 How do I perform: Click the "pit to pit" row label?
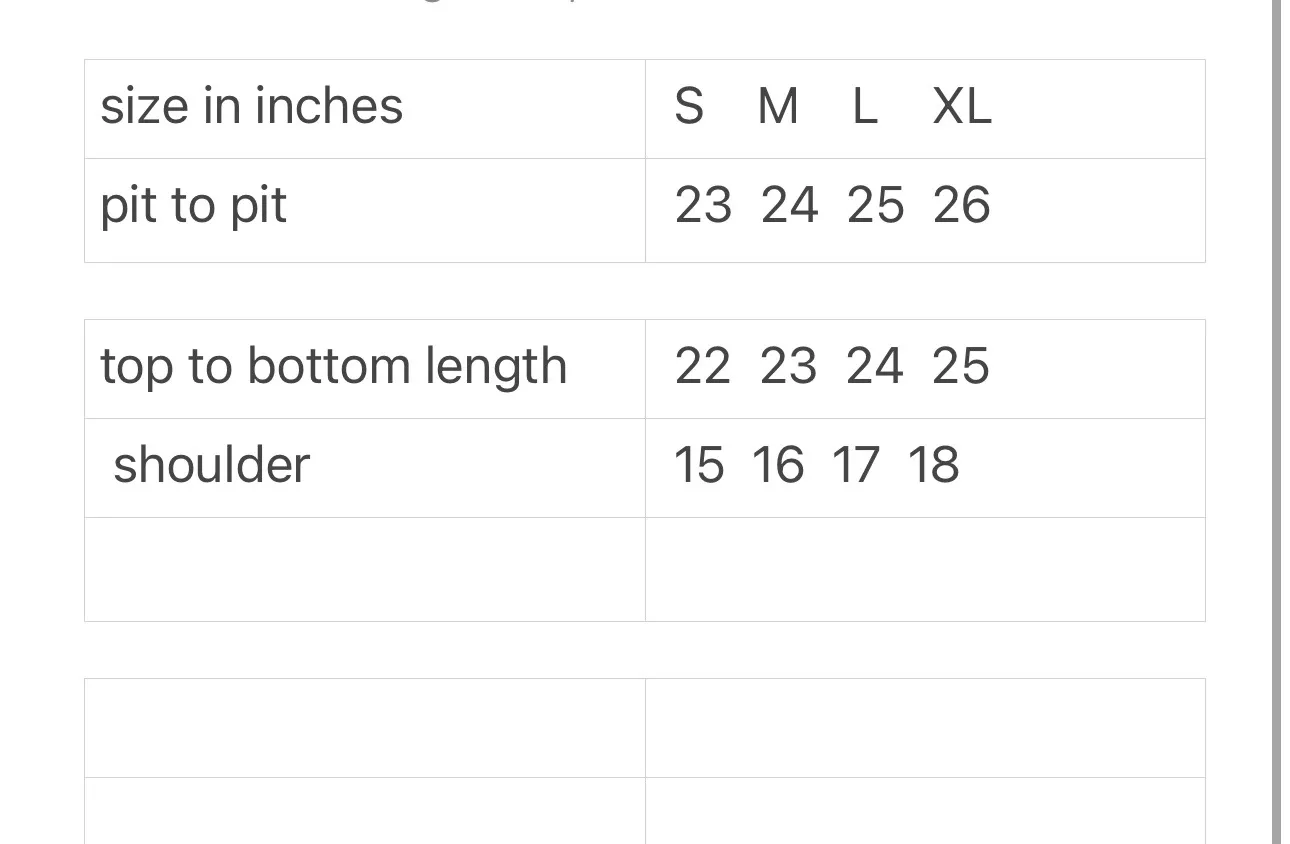(x=194, y=206)
